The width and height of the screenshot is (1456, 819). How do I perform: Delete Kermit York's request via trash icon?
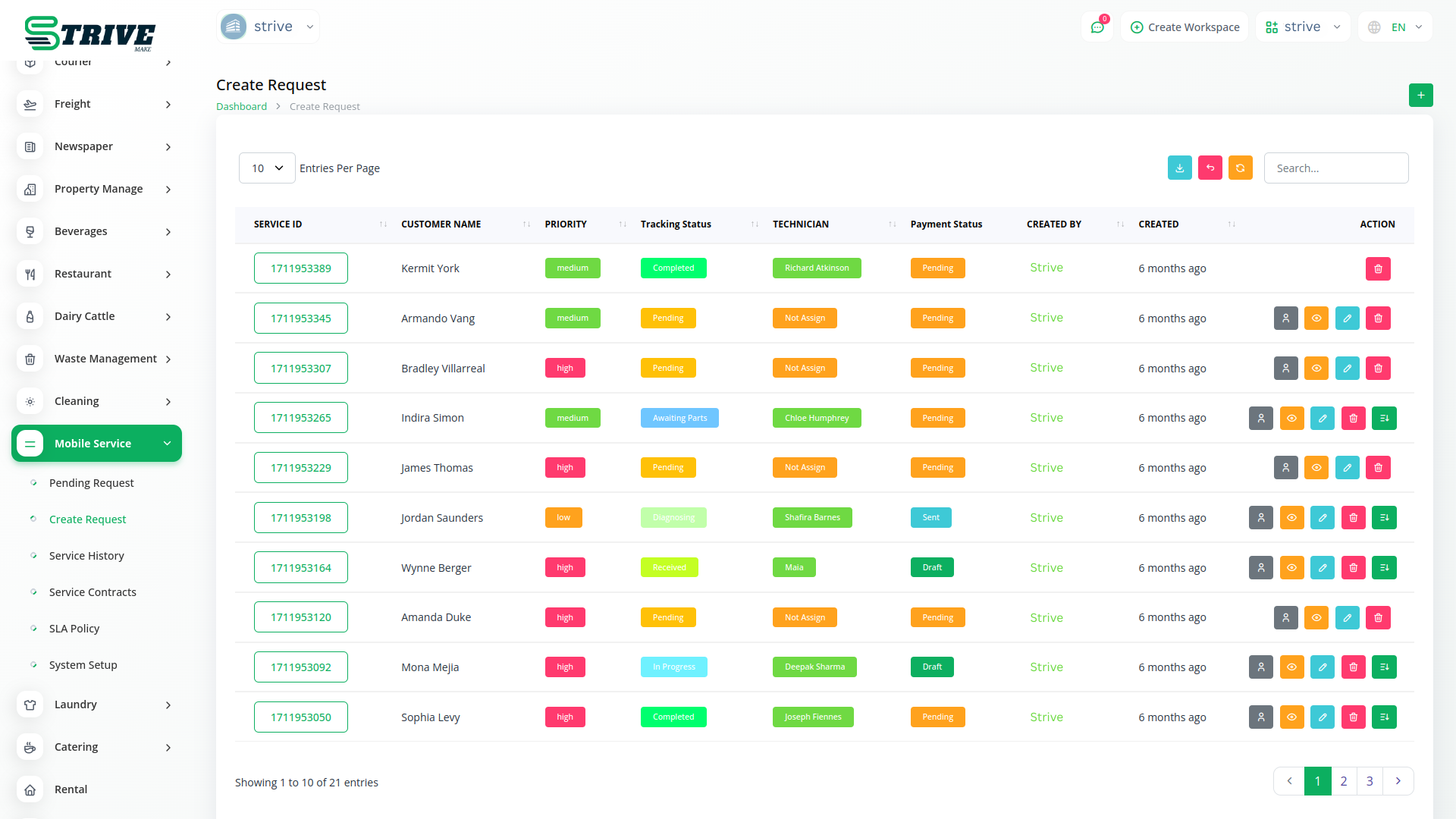pos(1378,268)
